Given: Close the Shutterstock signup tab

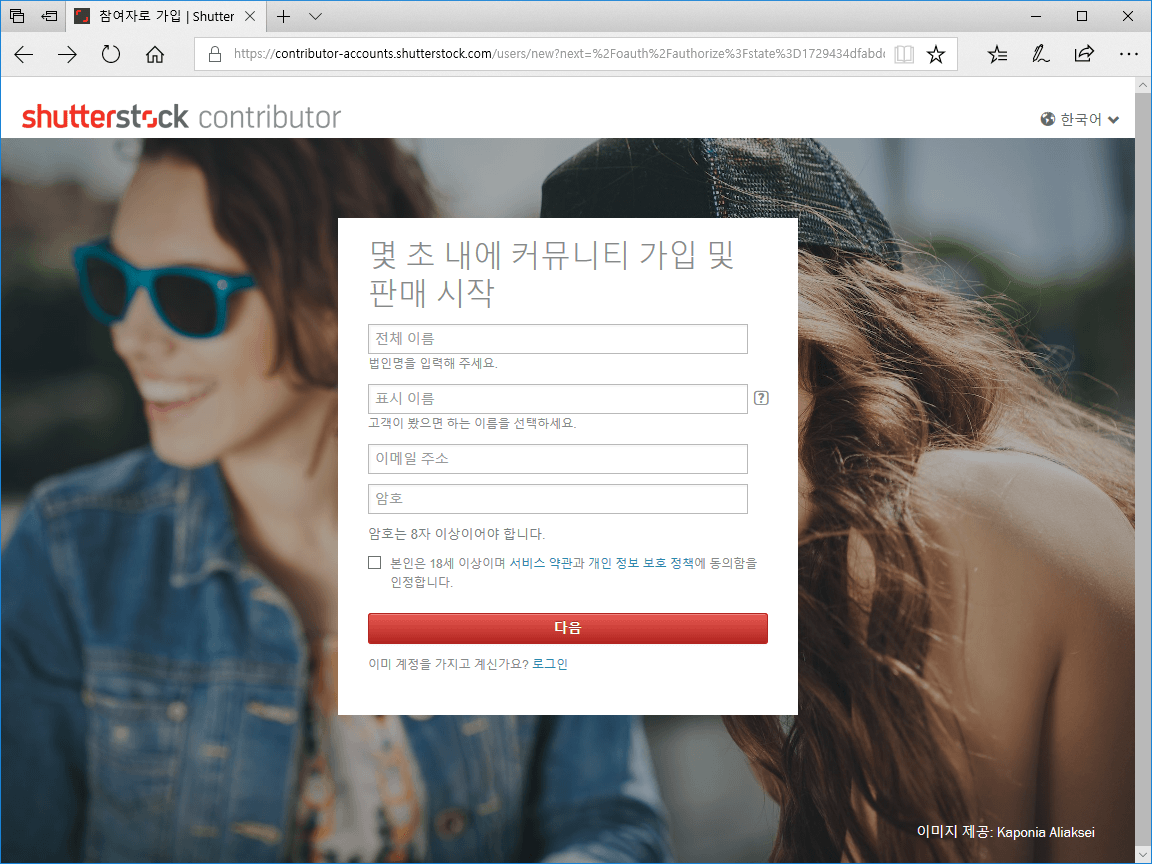Looking at the screenshot, I should (x=250, y=16).
